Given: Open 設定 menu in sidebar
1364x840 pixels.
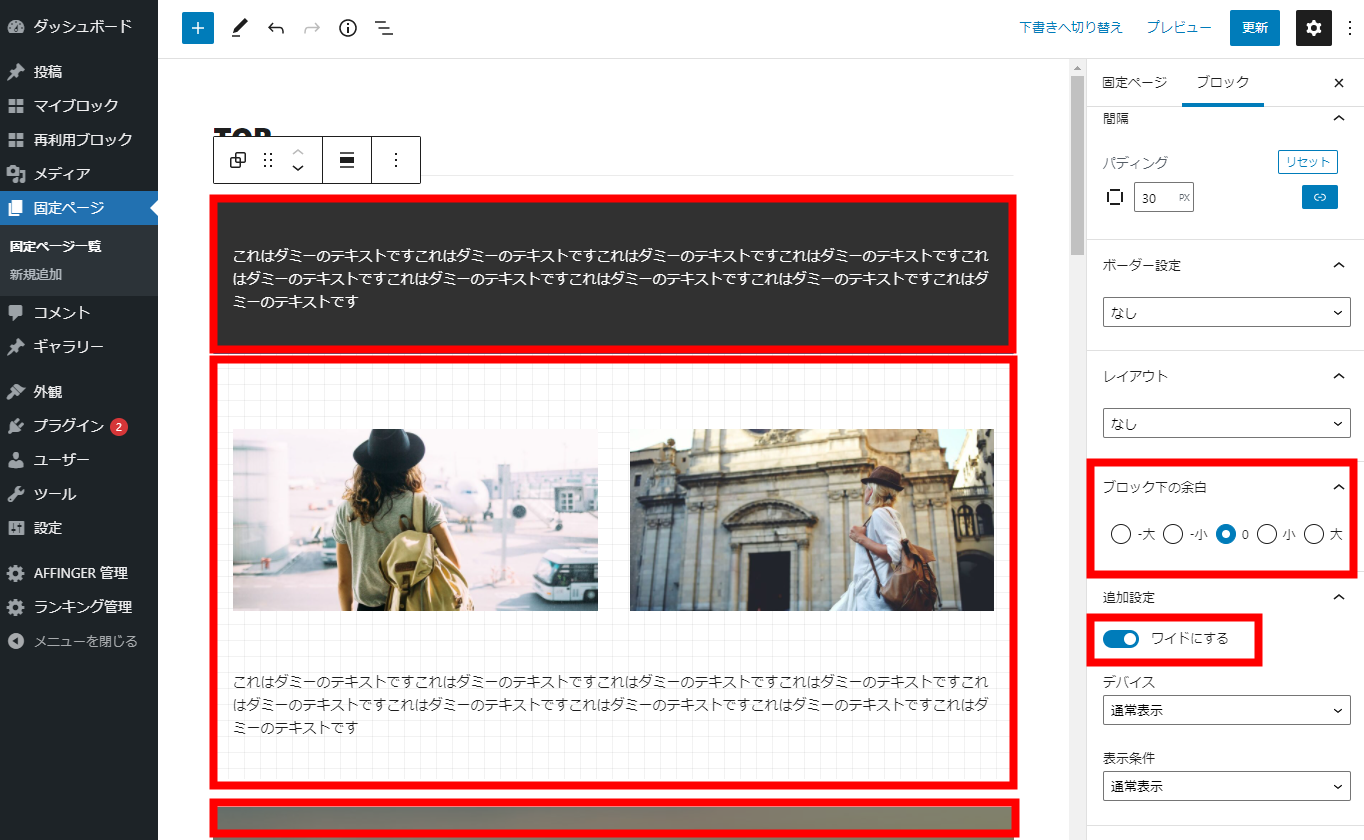Looking at the screenshot, I should point(79,528).
